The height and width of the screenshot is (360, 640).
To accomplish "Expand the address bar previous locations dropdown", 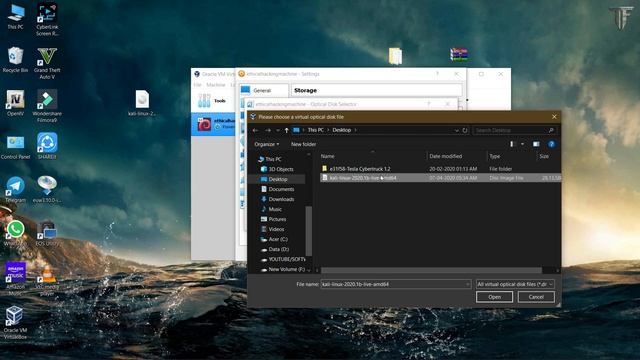I will pyautogui.click(x=456, y=130).
